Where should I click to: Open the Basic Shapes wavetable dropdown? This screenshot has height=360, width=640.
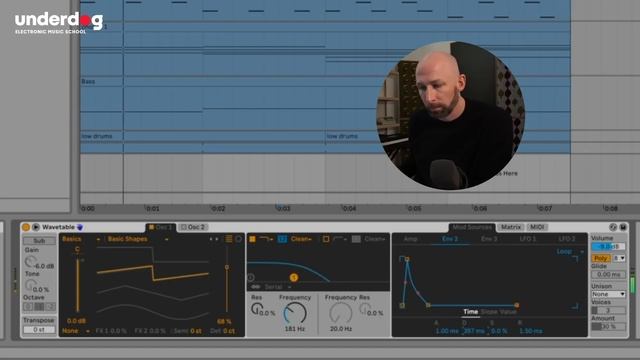click(x=138, y=239)
